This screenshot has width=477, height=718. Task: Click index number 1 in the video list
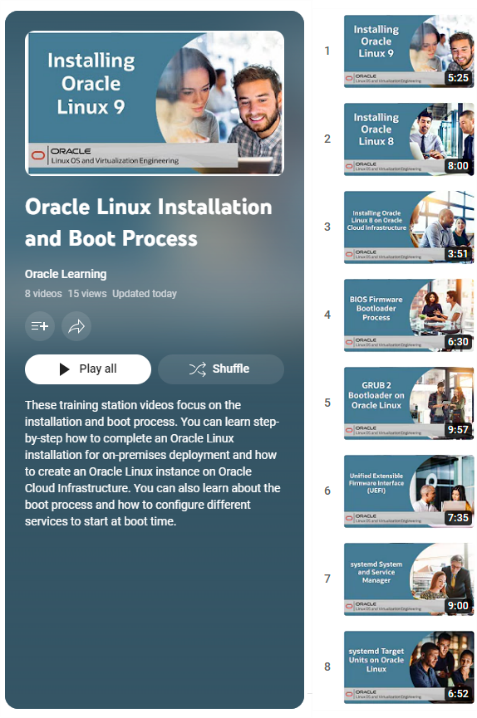coord(327,51)
